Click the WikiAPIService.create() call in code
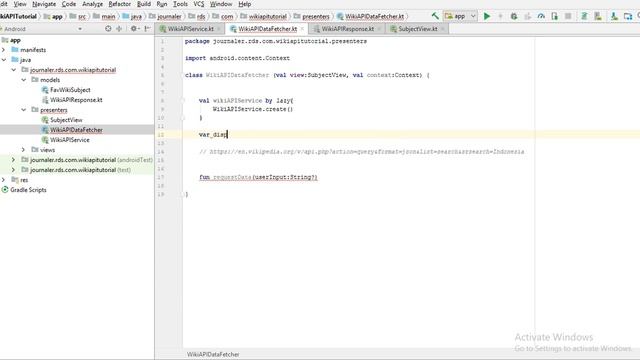The image size is (640, 360). [x=253, y=109]
